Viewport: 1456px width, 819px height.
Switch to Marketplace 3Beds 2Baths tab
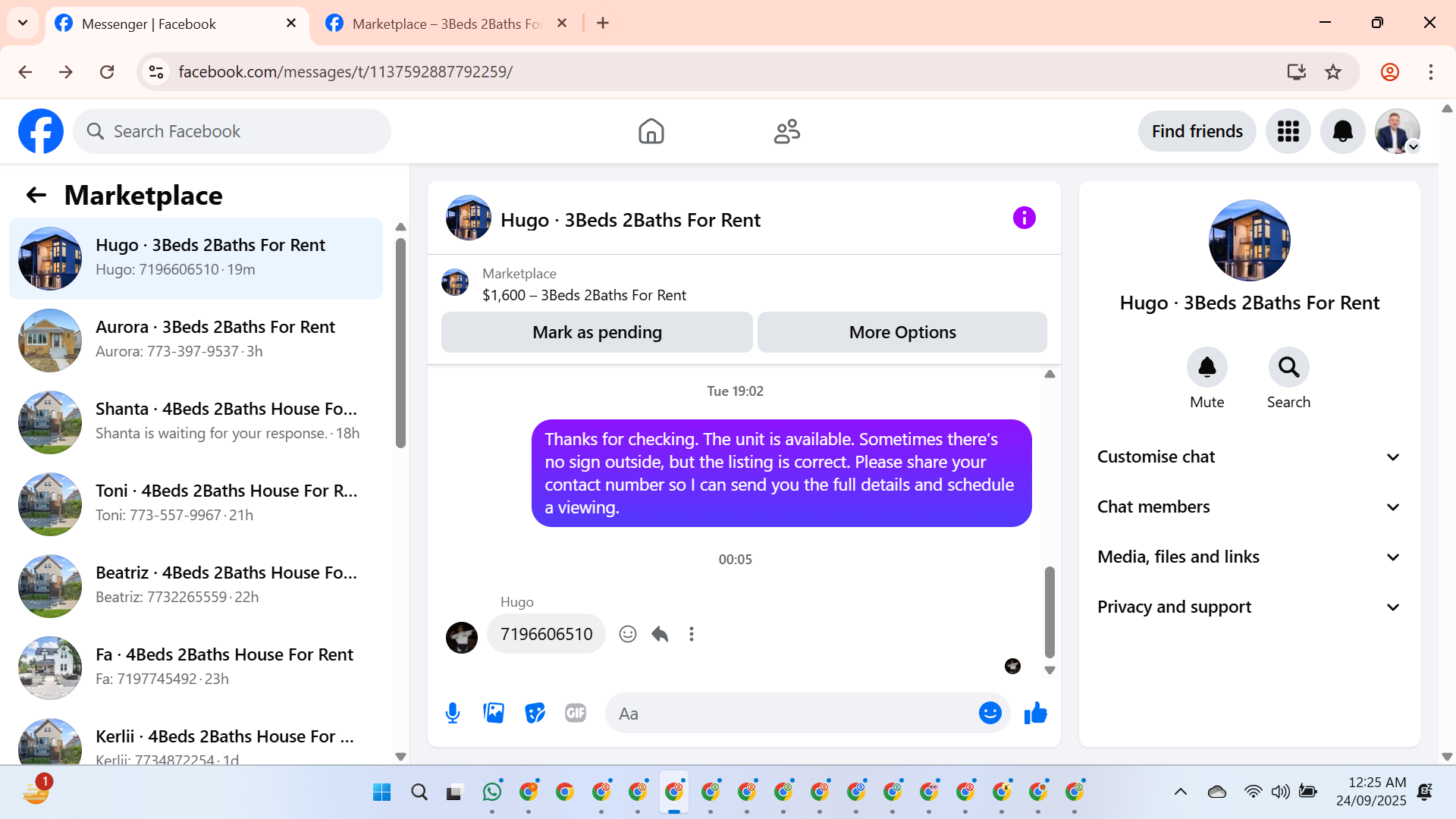[x=446, y=24]
